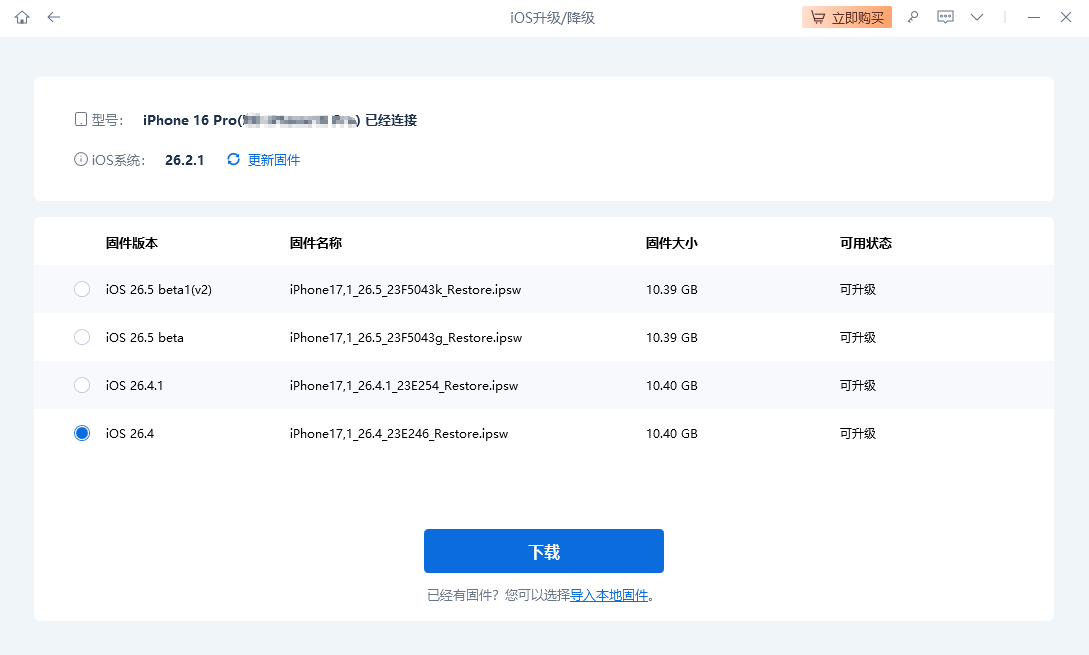Click the home icon in the title bar
The height and width of the screenshot is (655, 1089).
pyautogui.click(x=21, y=17)
